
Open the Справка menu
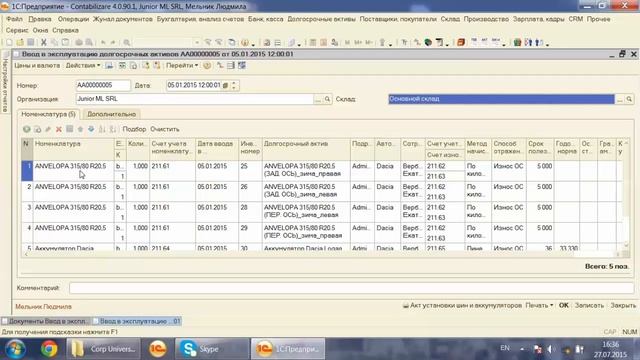click(x=65, y=30)
